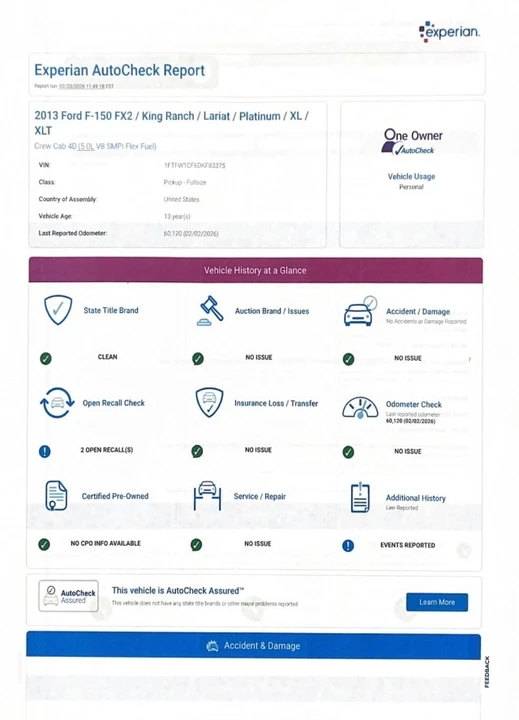This screenshot has width=519, height=720.
Task: Click the Vehicle Usage link
Action: point(411,176)
